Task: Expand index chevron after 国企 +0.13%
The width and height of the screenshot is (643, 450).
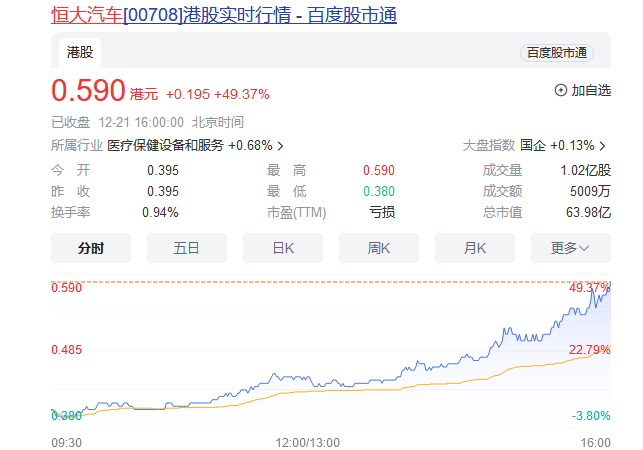Action: tap(602, 146)
